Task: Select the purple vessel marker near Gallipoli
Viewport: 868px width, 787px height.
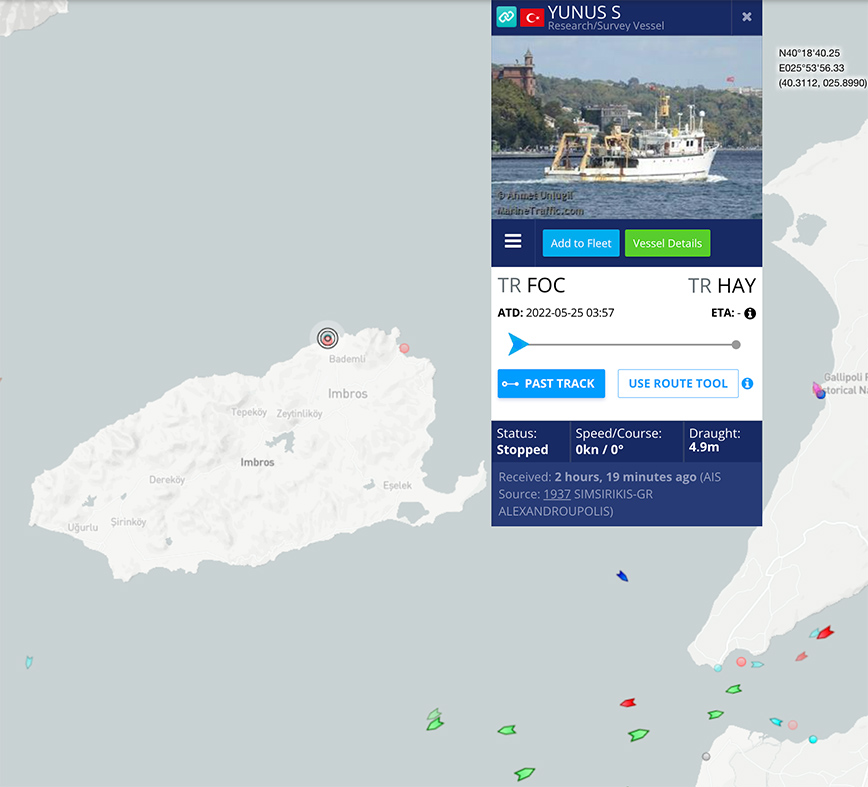Action: [x=818, y=390]
